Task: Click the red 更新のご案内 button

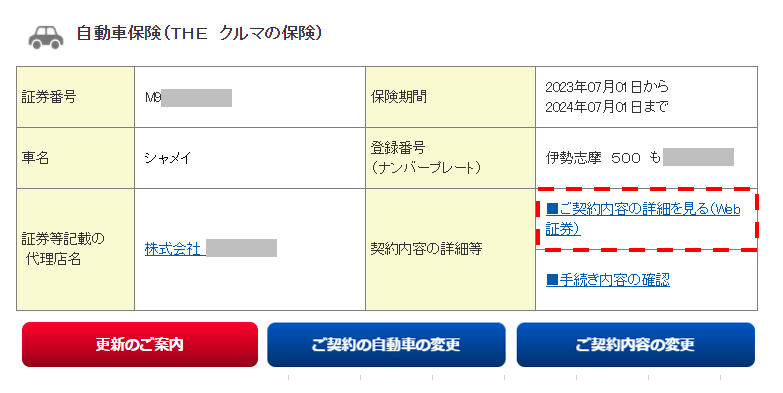Action: click(140, 345)
